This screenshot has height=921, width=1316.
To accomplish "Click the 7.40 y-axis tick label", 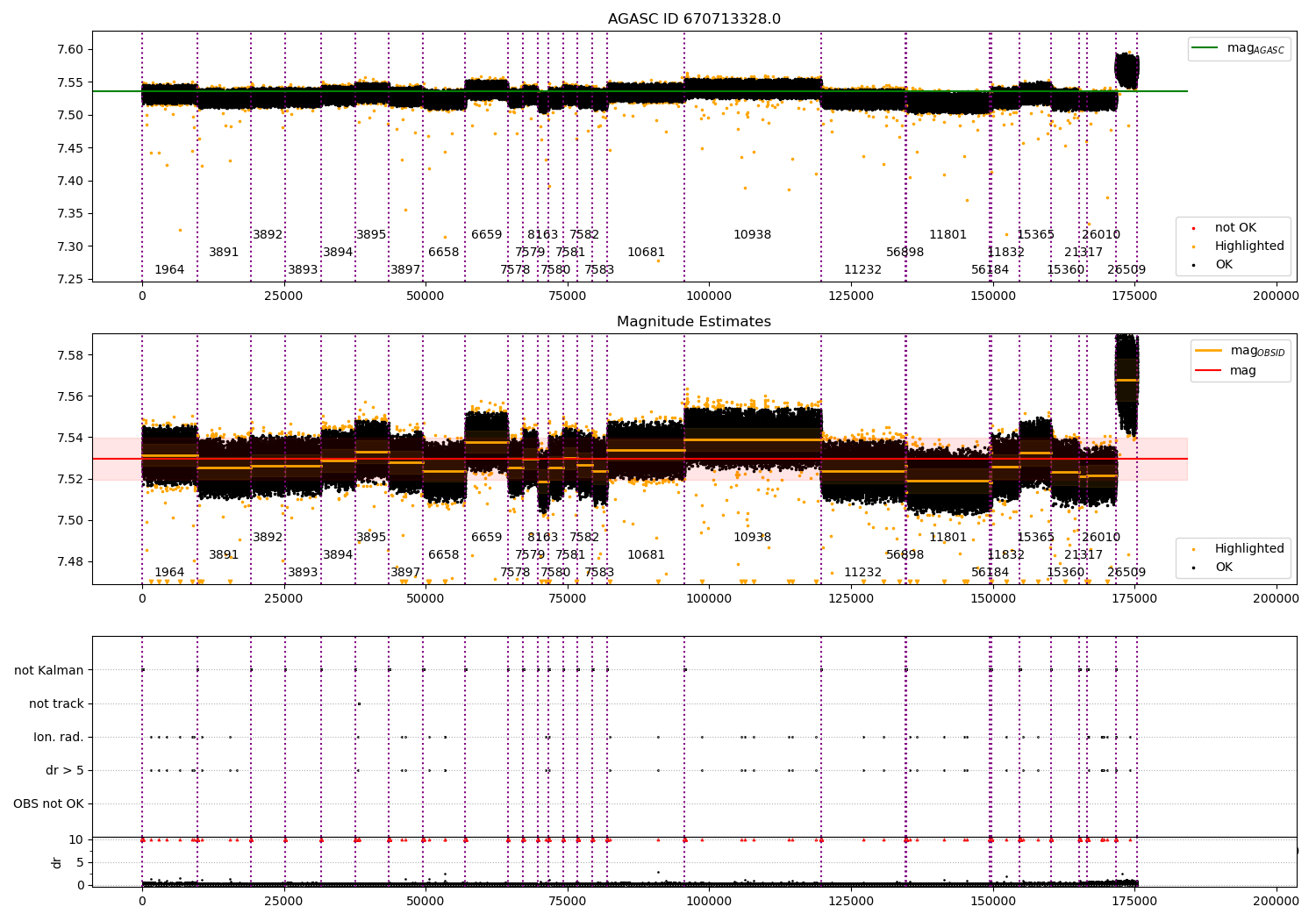I will (x=70, y=182).
